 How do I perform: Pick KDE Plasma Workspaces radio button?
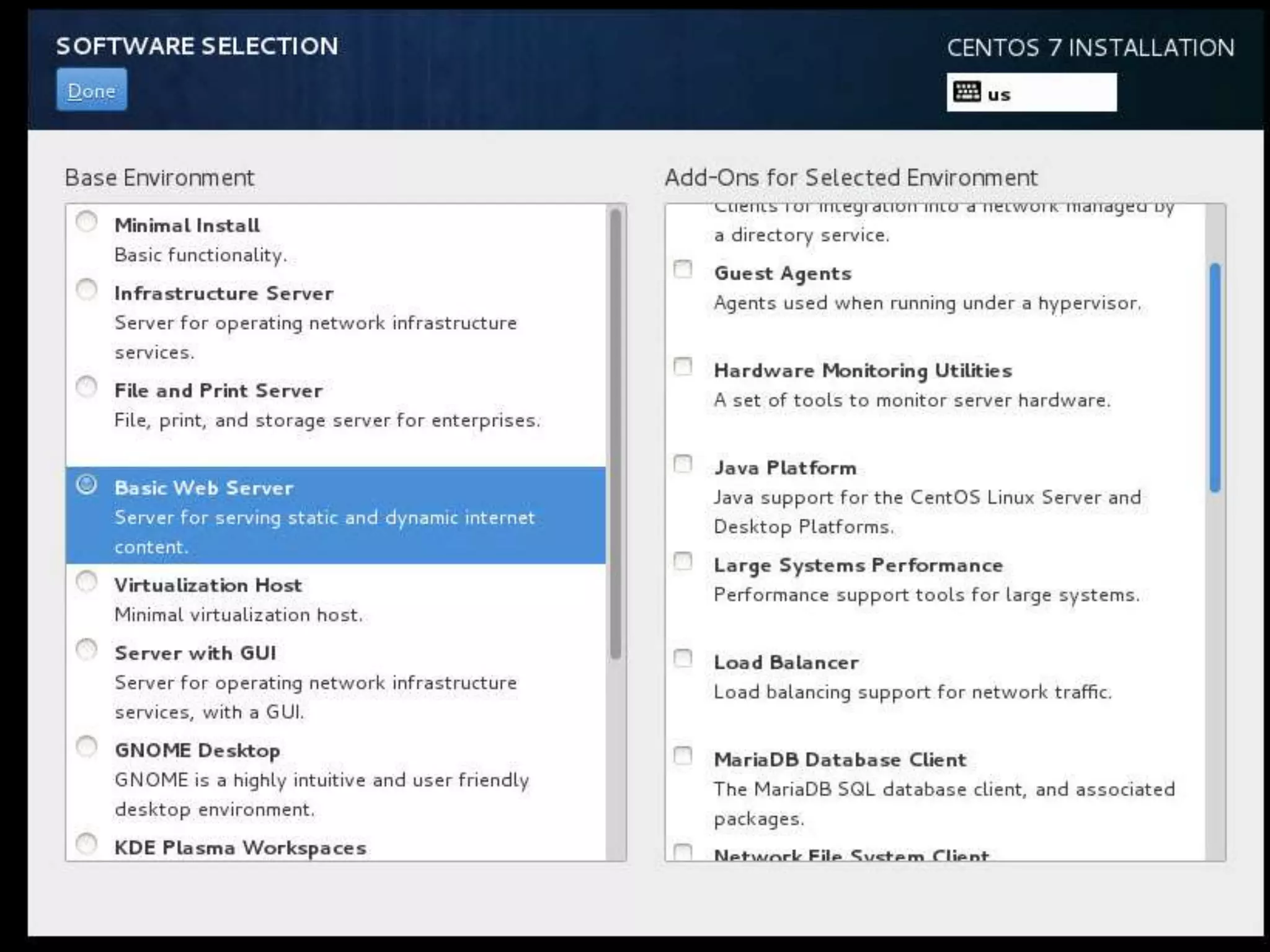pyautogui.click(x=87, y=844)
